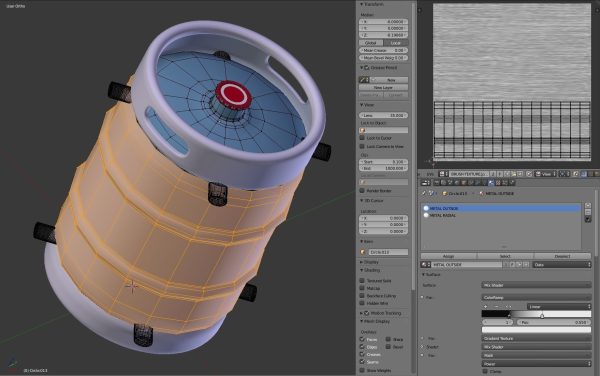Open the Constraints properties tab
This screenshot has width=600, height=376.
pos(471,183)
